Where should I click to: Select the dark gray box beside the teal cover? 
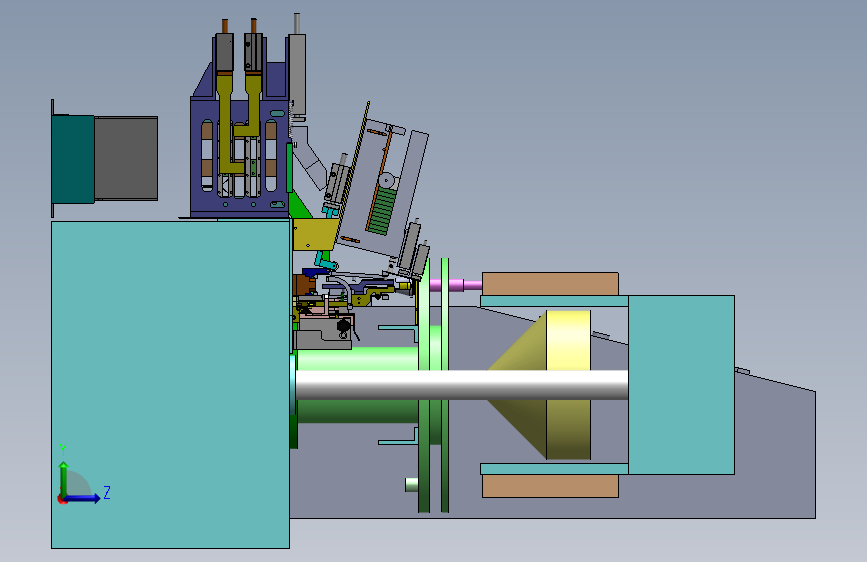(x=126, y=158)
